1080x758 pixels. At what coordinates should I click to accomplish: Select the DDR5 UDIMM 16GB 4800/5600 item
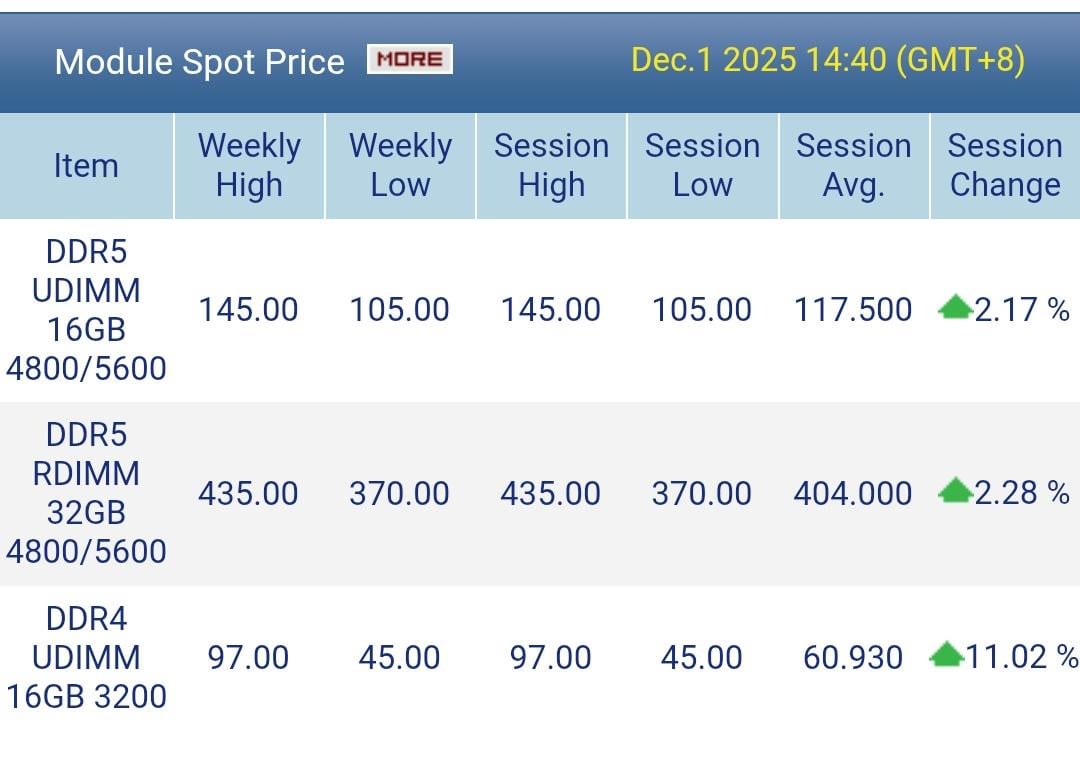click(x=86, y=310)
